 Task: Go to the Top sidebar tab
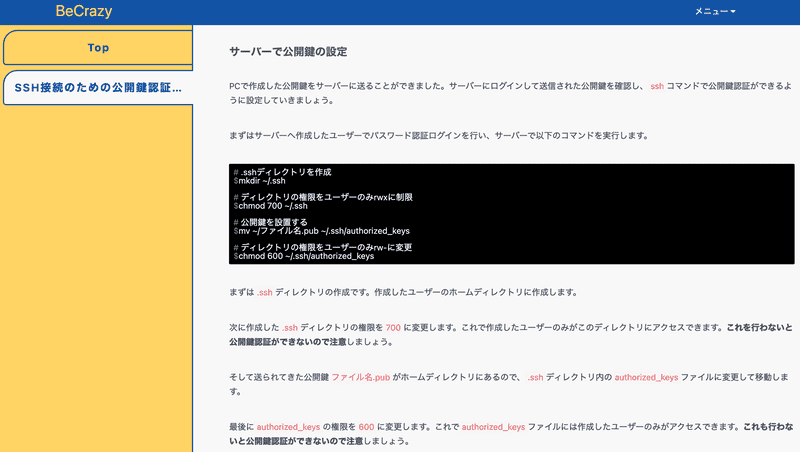(98, 47)
